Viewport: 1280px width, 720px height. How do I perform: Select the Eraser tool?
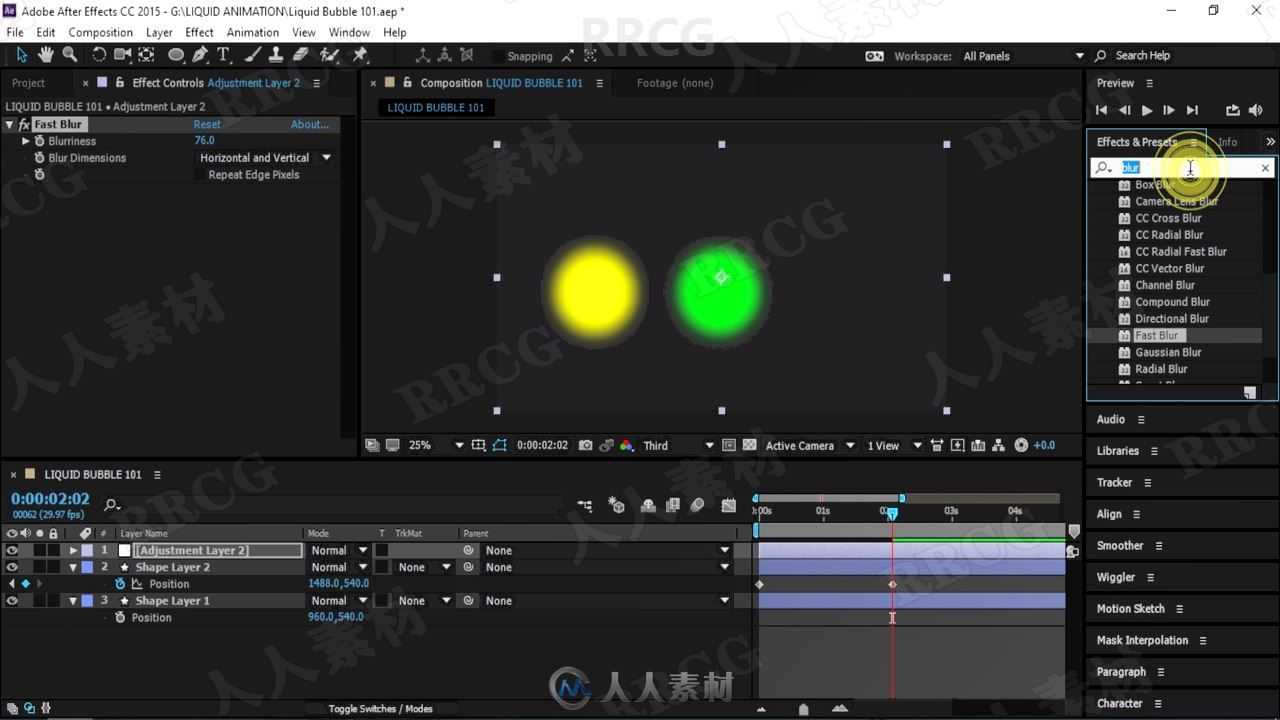301,55
